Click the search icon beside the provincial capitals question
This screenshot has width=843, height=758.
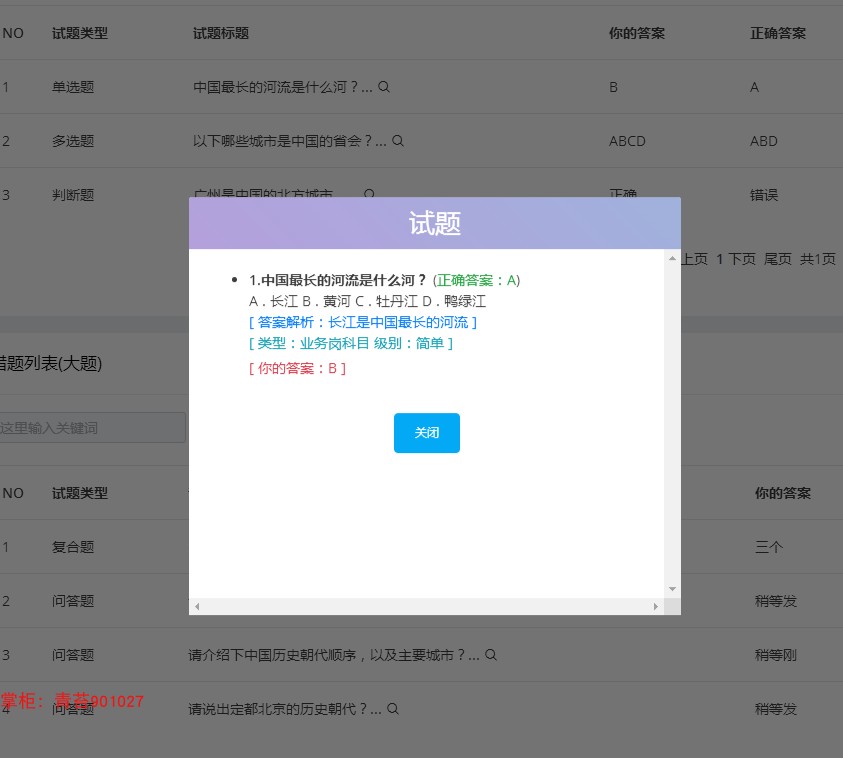pyautogui.click(x=398, y=141)
